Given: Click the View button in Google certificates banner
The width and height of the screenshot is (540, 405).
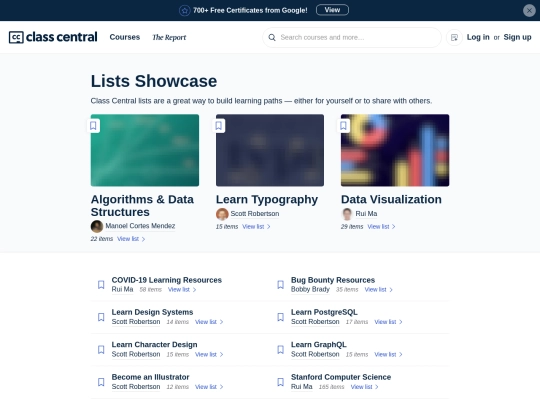Looking at the screenshot, I should pyautogui.click(x=332, y=10).
